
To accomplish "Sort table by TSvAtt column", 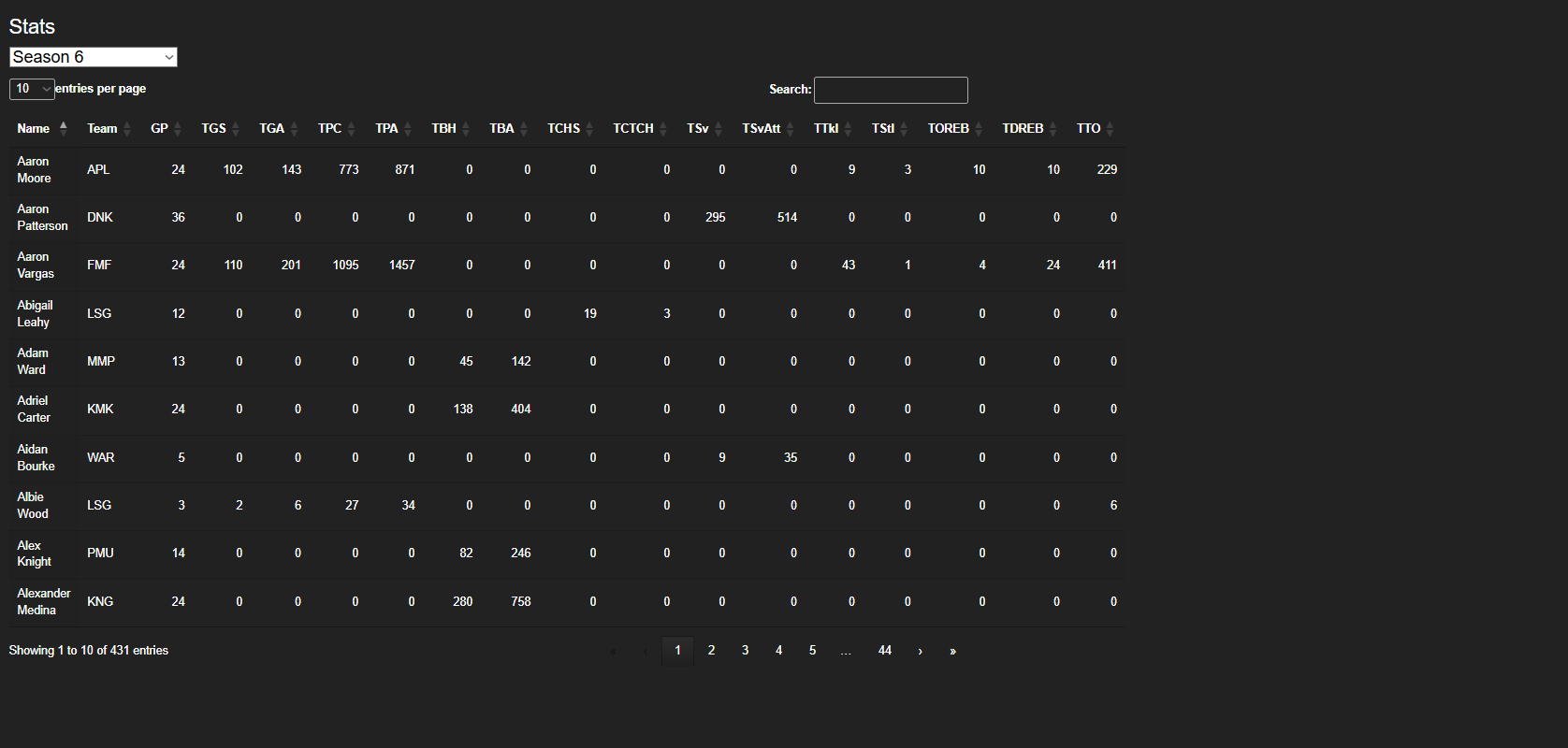I will (x=768, y=128).
